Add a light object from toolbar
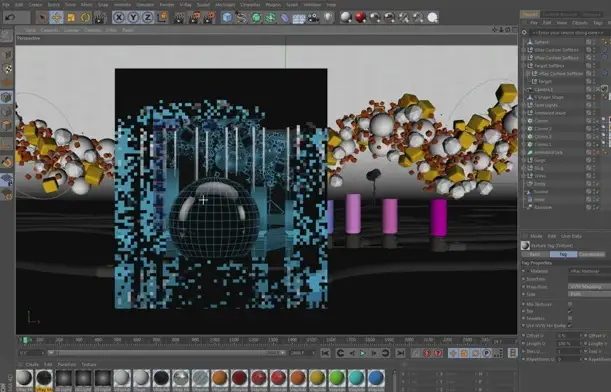 tap(328, 18)
